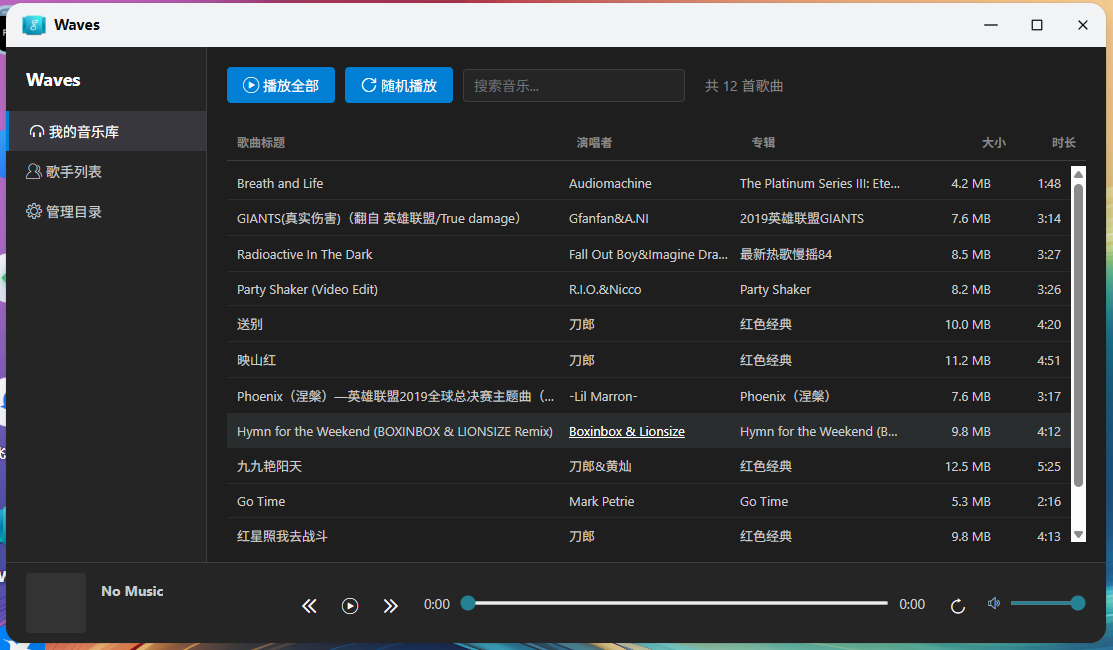Click the 播放全部 play all button
The width and height of the screenshot is (1113, 650).
281,86
